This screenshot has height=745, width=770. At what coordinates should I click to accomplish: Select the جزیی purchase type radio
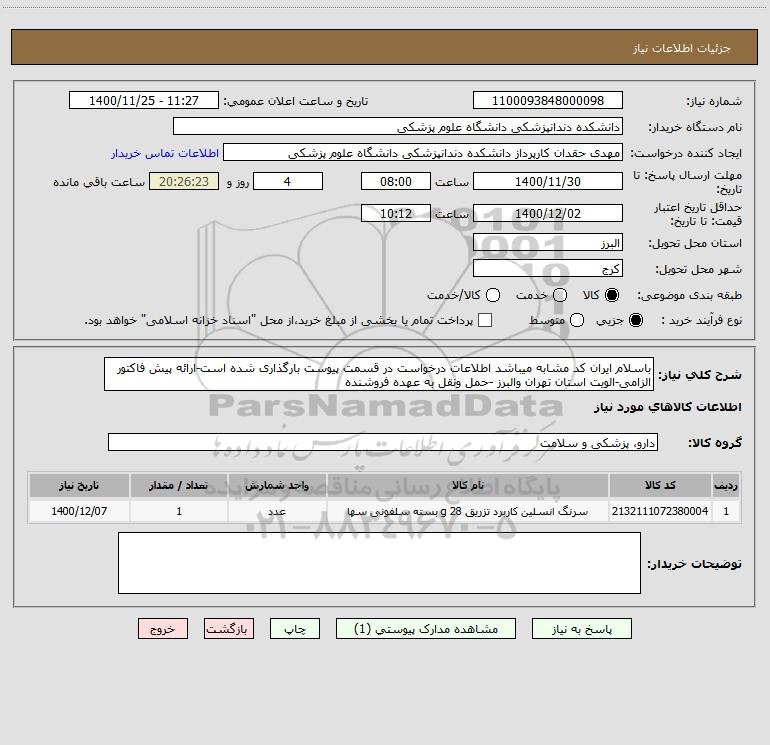point(635,320)
